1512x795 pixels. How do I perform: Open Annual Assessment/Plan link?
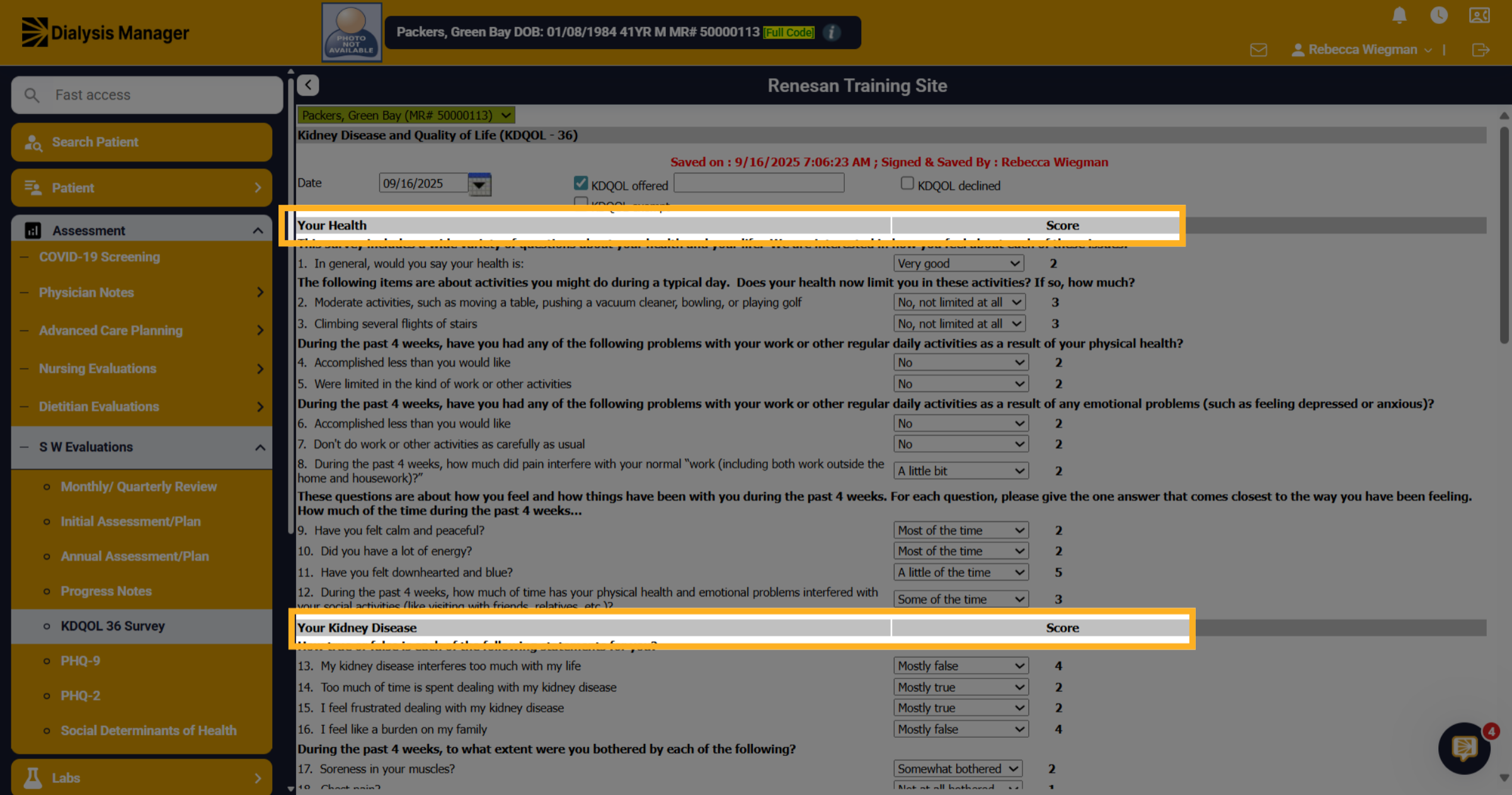(x=135, y=556)
